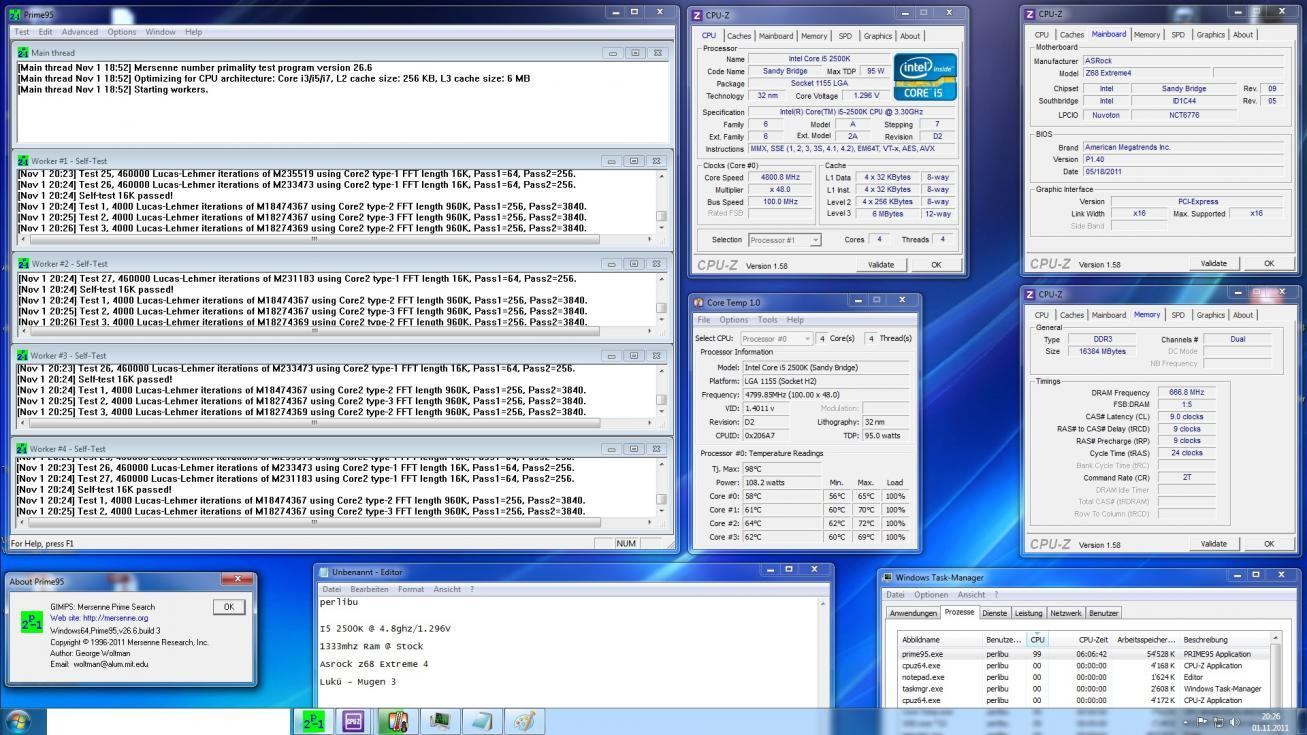Screen dimensions: 1307x735
Task: Click the Action Center flag tray icon
Action: coord(1203,722)
